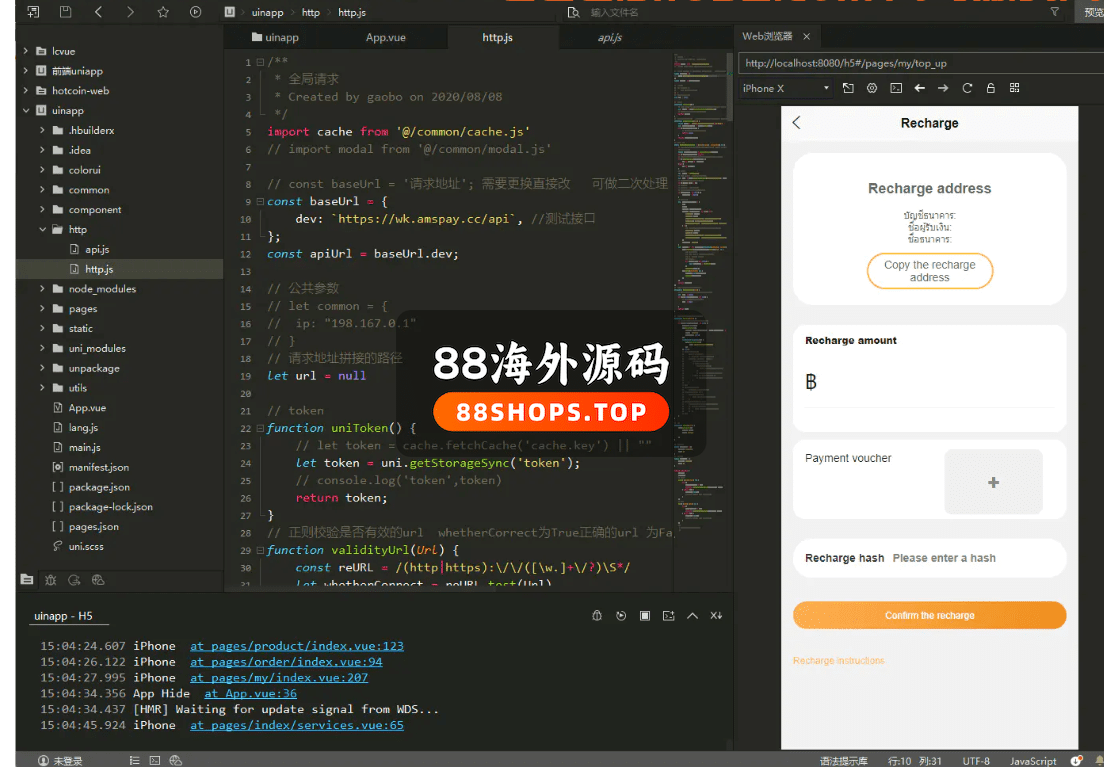Click Confirm the recharge button
The image size is (1104, 767).
[929, 615]
